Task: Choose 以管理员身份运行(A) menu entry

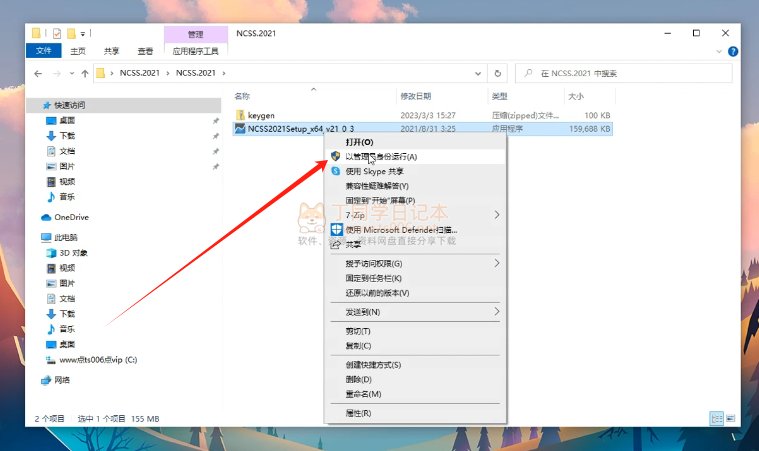Action: 415,157
